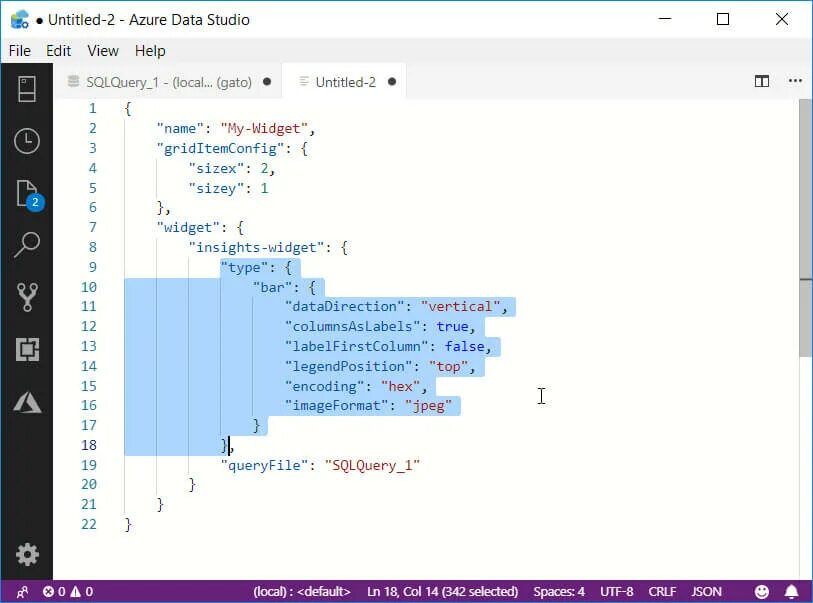
Task: Open the Manage gear icon
Action: [27, 555]
